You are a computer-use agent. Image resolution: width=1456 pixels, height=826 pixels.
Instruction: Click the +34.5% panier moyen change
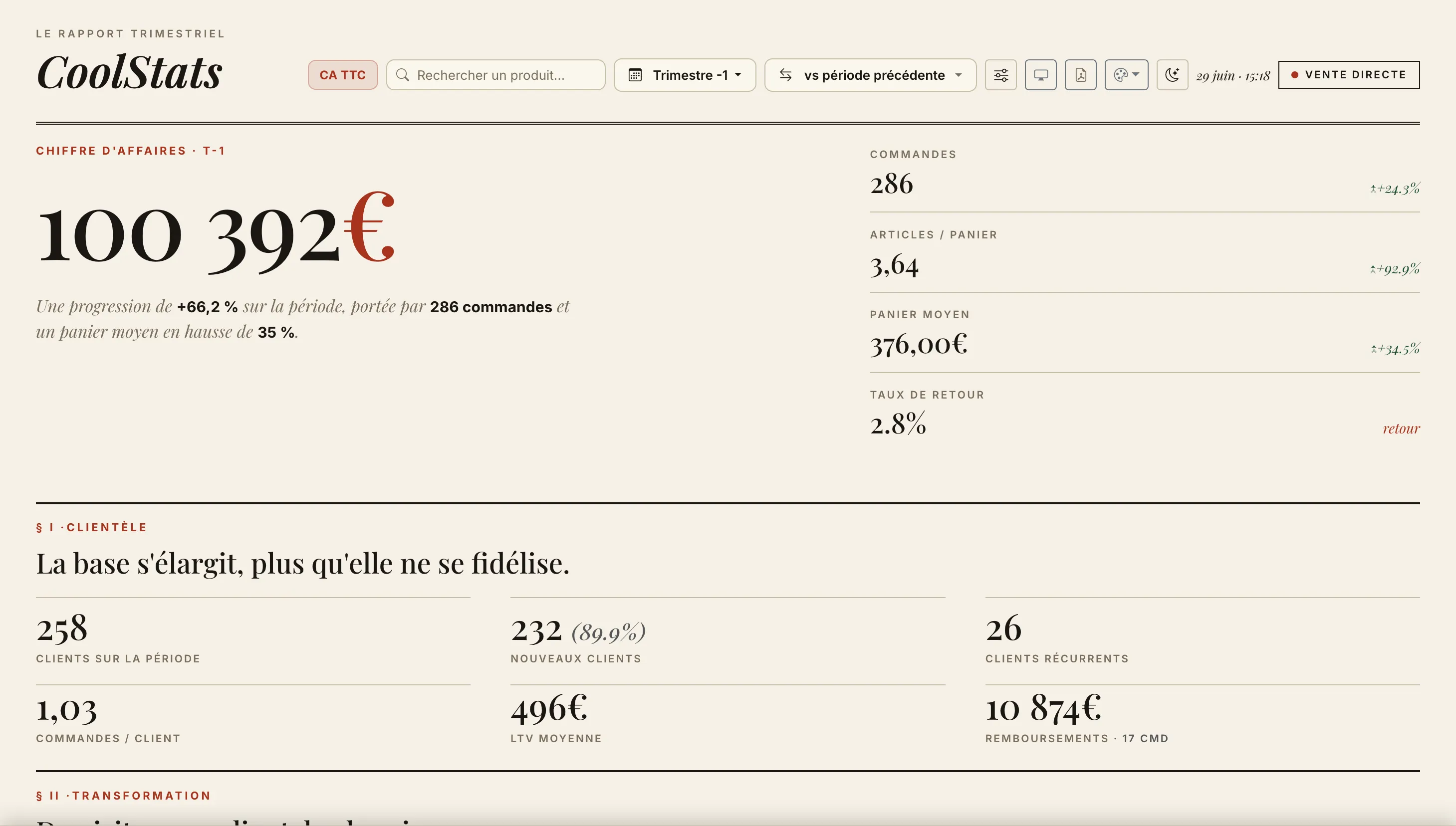point(1395,348)
